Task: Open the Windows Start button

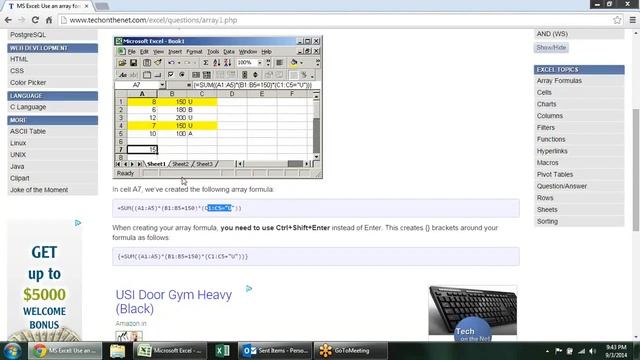Action: point(12,351)
